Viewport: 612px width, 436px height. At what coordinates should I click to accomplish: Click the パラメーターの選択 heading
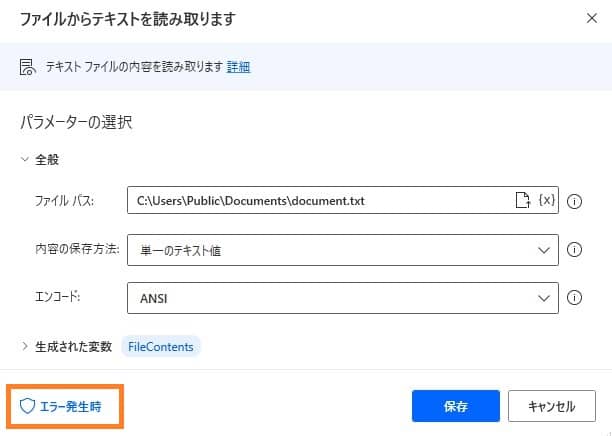77,123
